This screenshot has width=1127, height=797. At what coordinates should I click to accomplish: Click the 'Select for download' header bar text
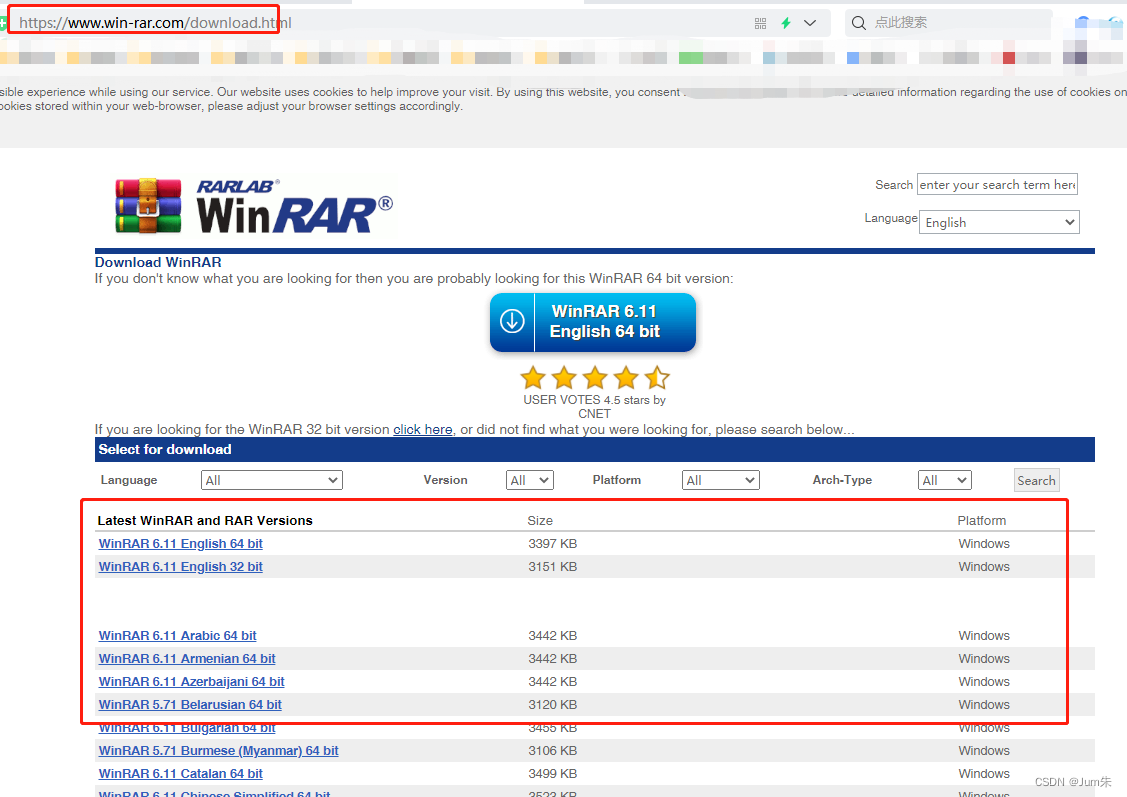point(165,449)
